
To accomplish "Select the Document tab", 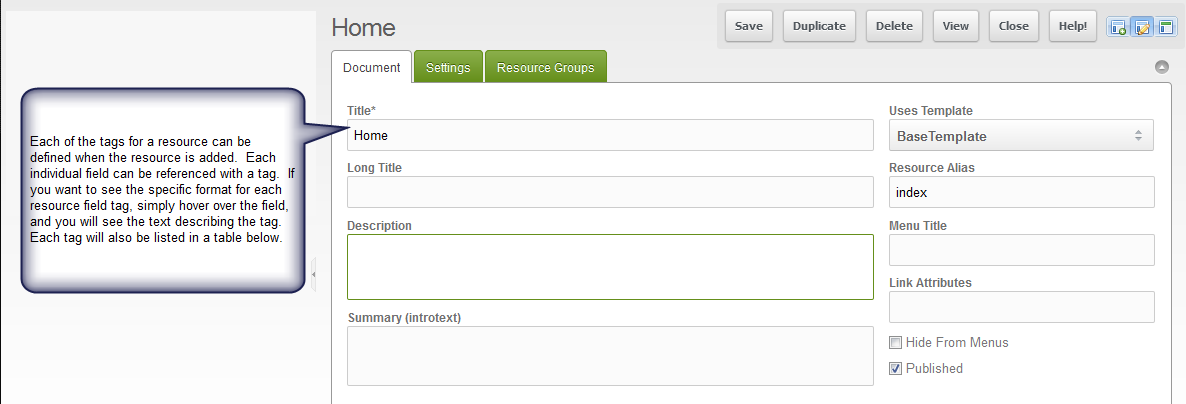I will point(372,68).
